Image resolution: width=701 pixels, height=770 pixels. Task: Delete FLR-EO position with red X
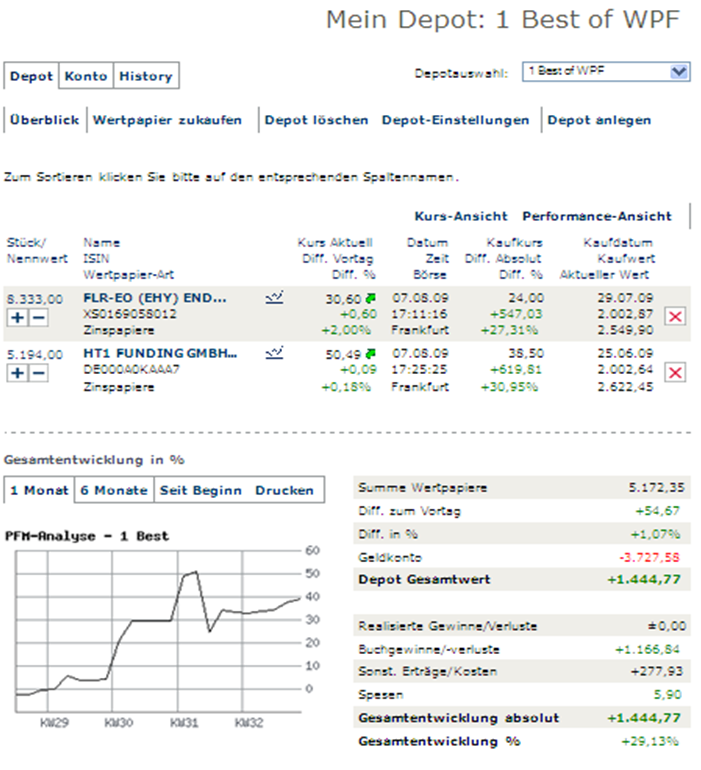click(x=676, y=316)
